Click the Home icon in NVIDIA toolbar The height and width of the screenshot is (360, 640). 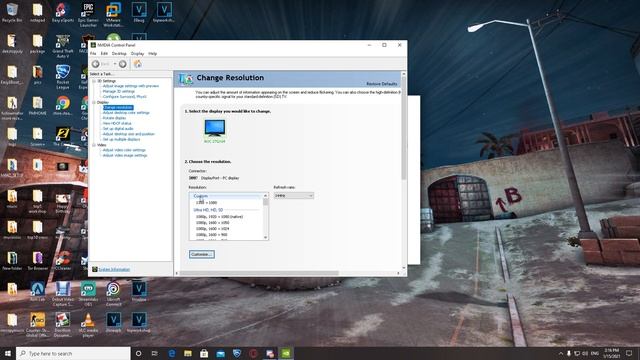[x=138, y=64]
